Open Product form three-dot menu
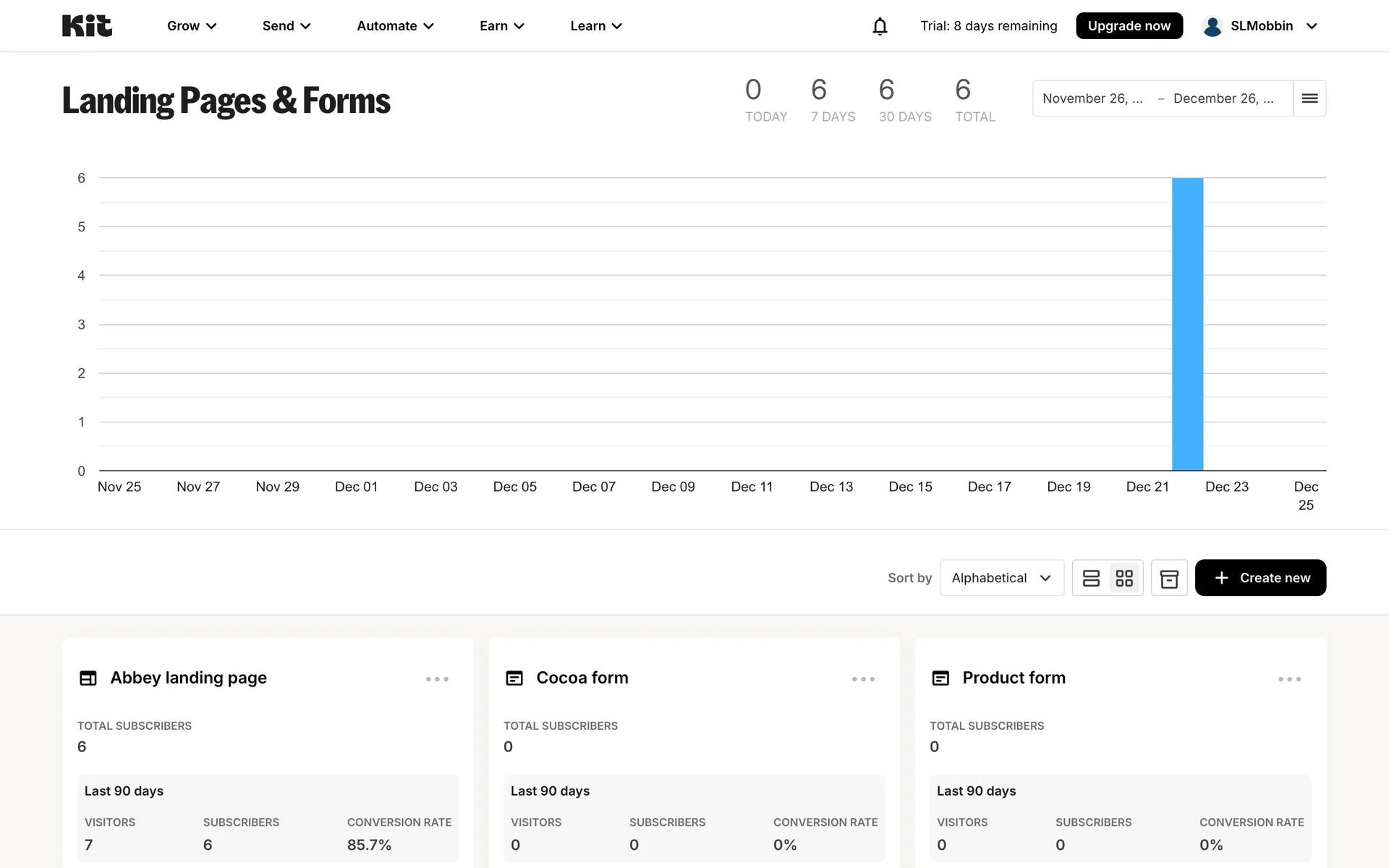 pos(1289,679)
